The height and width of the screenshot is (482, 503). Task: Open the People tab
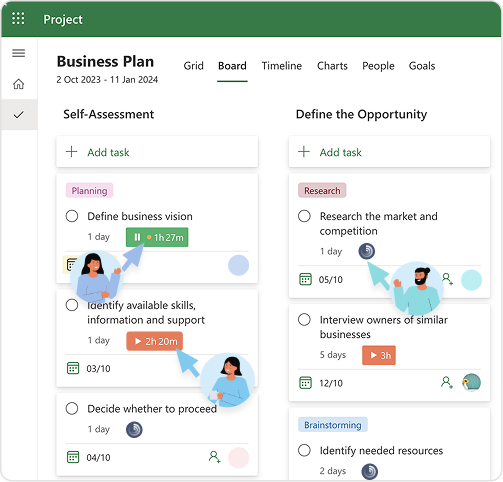[378, 66]
